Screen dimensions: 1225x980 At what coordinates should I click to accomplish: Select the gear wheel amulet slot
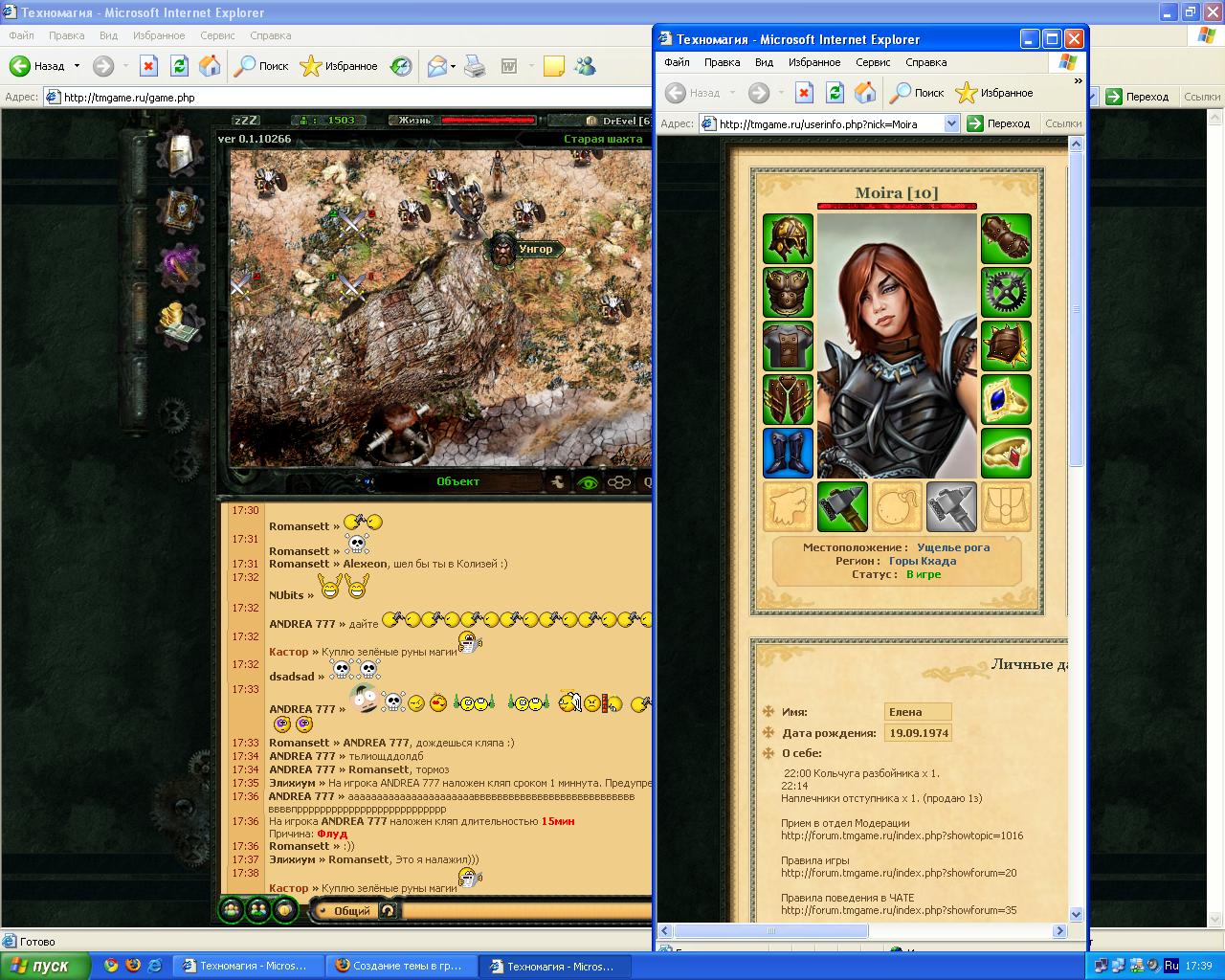(x=1006, y=292)
